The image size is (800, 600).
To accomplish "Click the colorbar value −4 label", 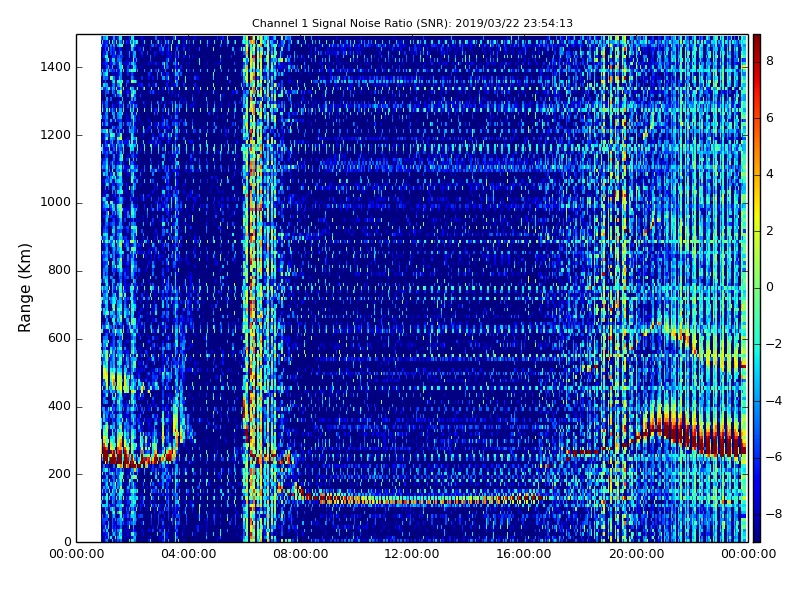I will tap(773, 401).
